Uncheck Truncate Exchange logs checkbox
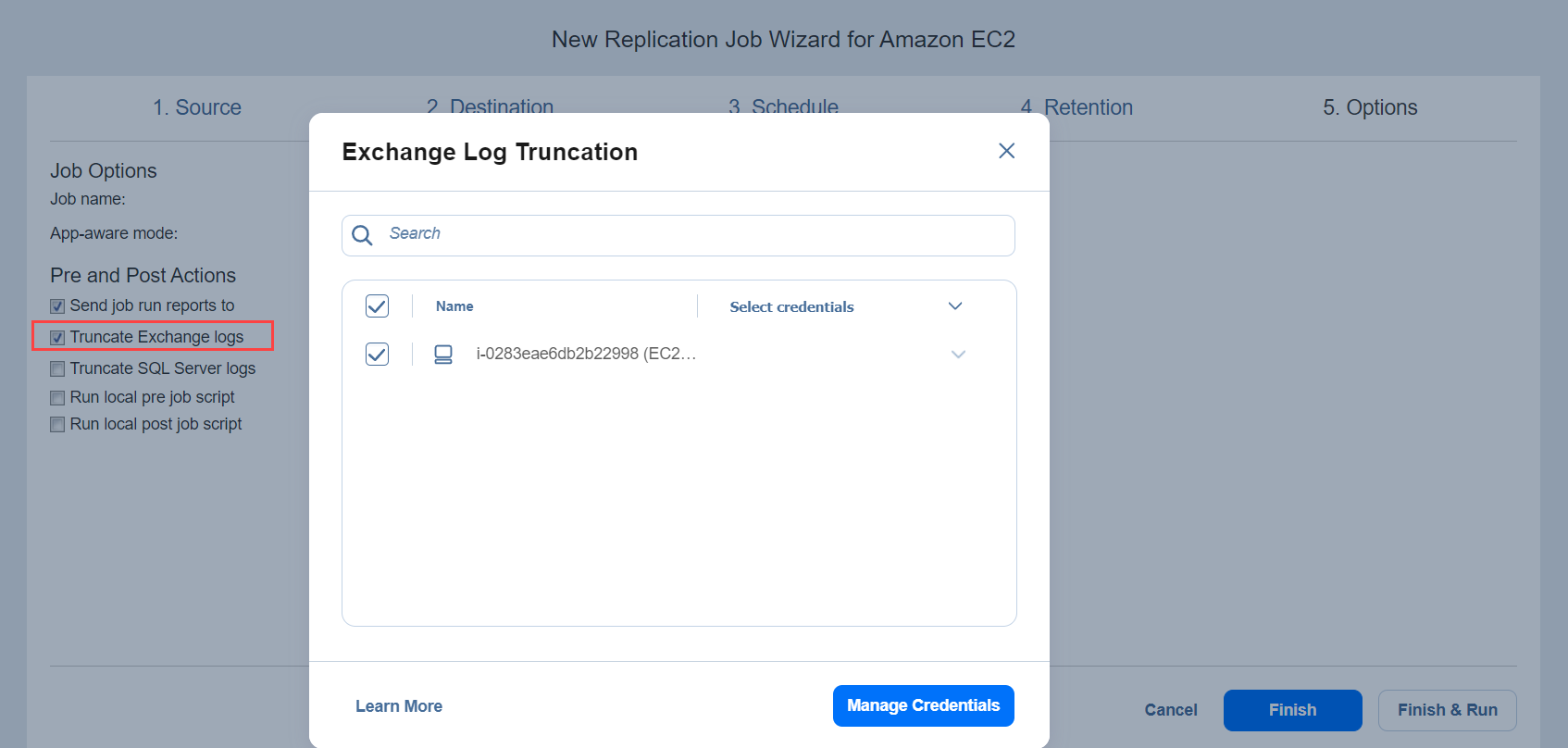Image resolution: width=1568 pixels, height=748 pixels. tap(57, 338)
